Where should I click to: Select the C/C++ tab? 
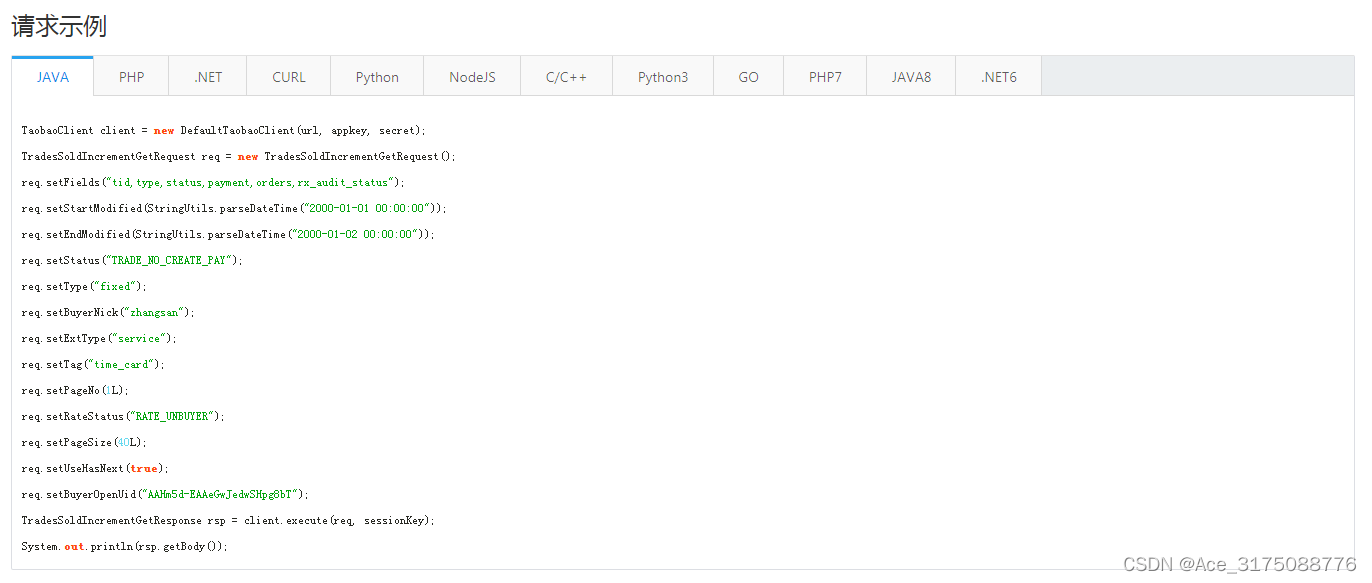(566, 77)
